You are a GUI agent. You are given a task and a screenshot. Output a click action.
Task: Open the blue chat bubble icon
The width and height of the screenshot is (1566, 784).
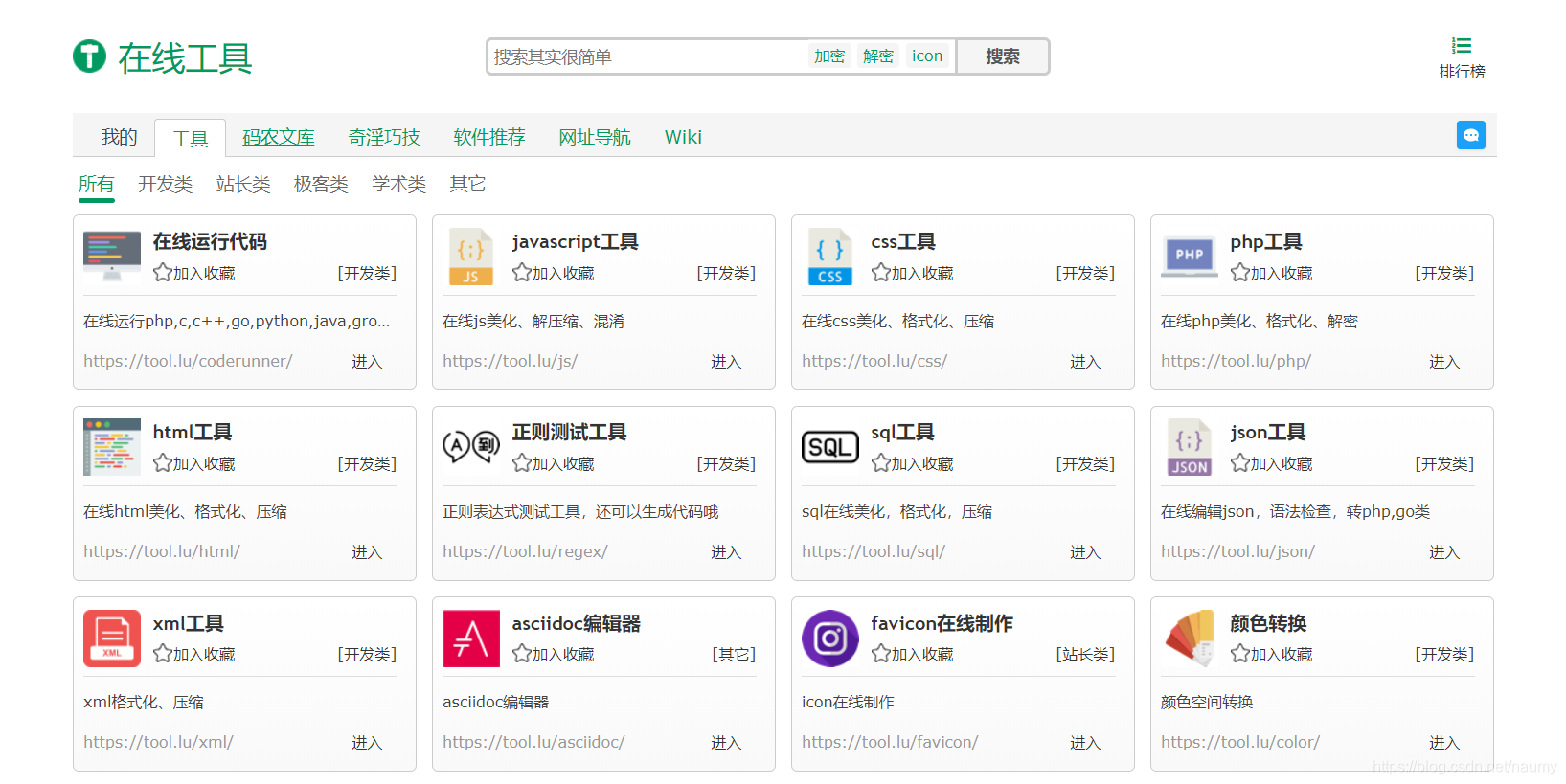[1470, 135]
